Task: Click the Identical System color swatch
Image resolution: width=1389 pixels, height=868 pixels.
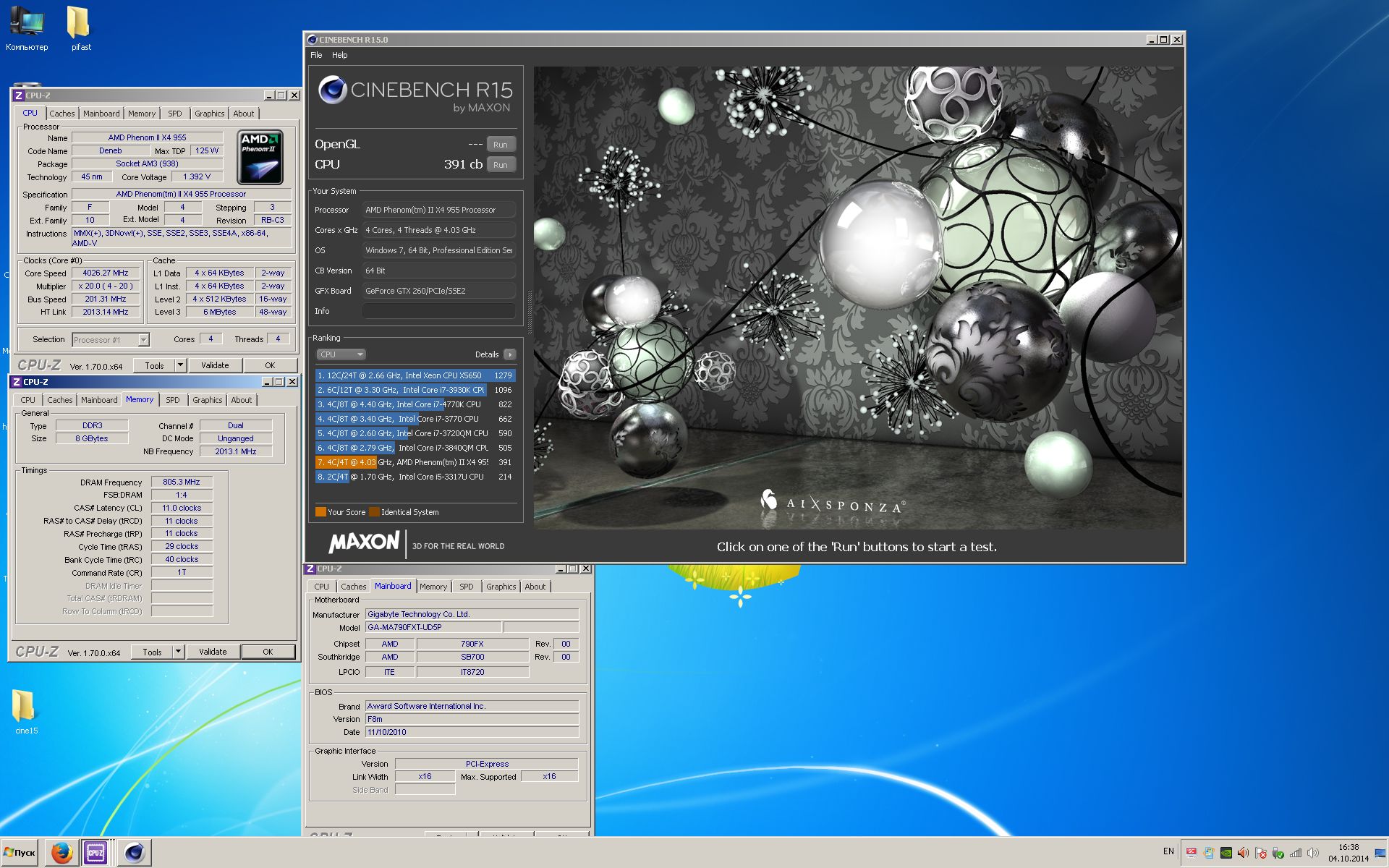Action: pyautogui.click(x=374, y=512)
